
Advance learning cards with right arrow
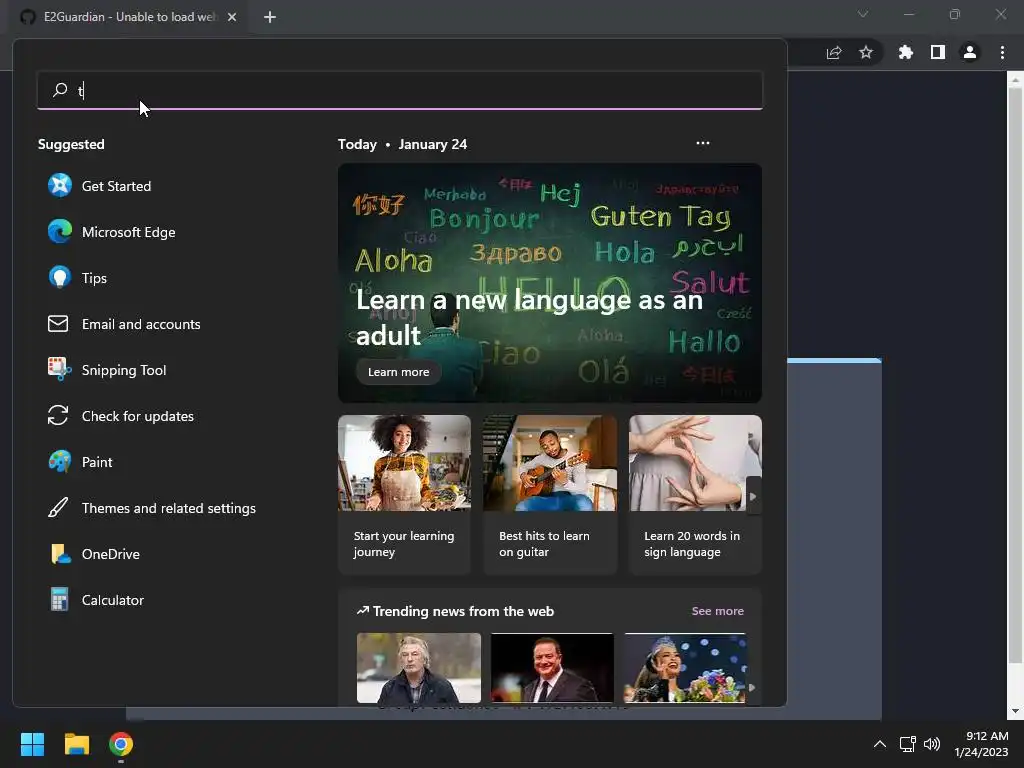(753, 496)
